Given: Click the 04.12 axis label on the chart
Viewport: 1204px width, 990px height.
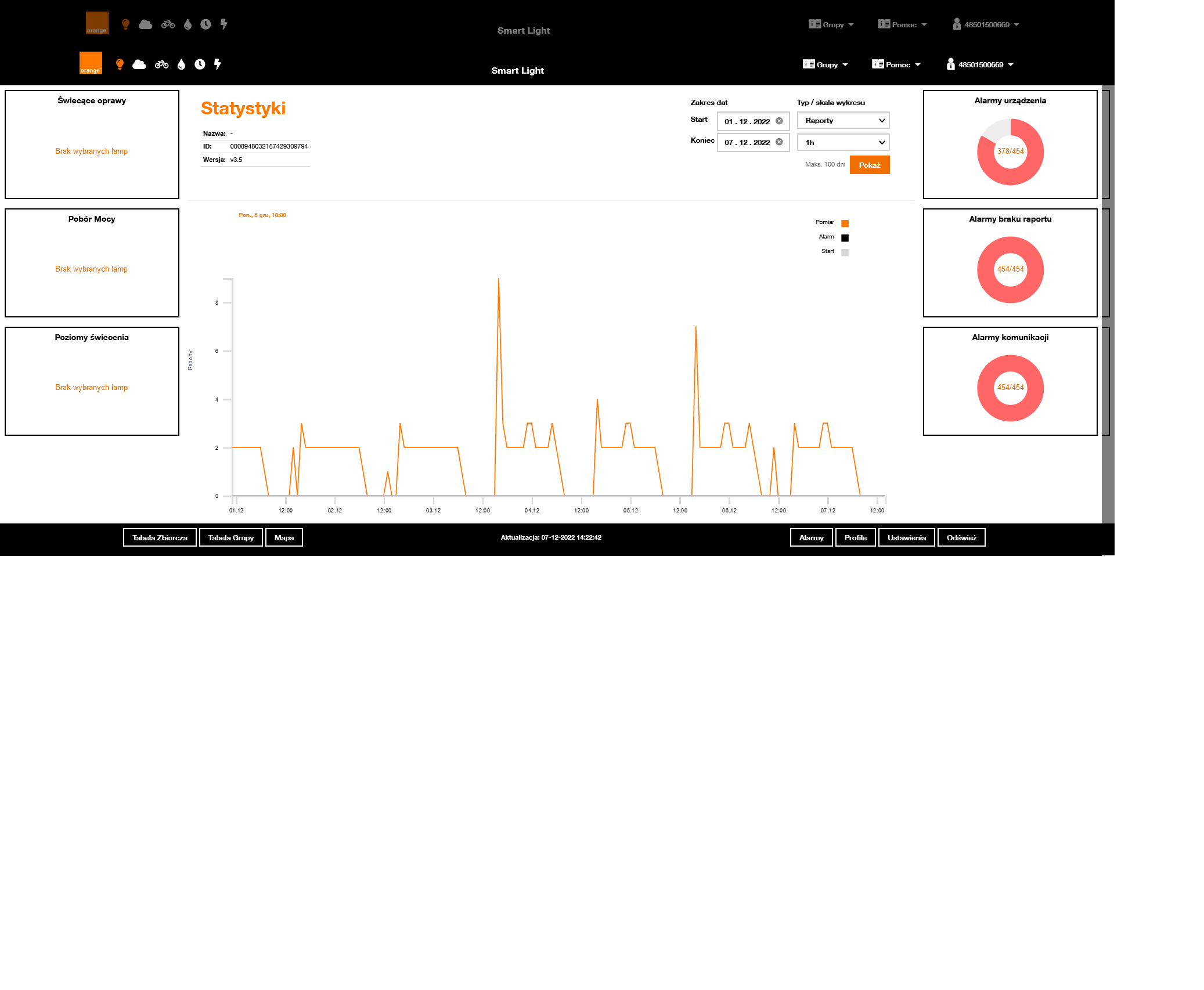Looking at the screenshot, I should pyautogui.click(x=532, y=511).
